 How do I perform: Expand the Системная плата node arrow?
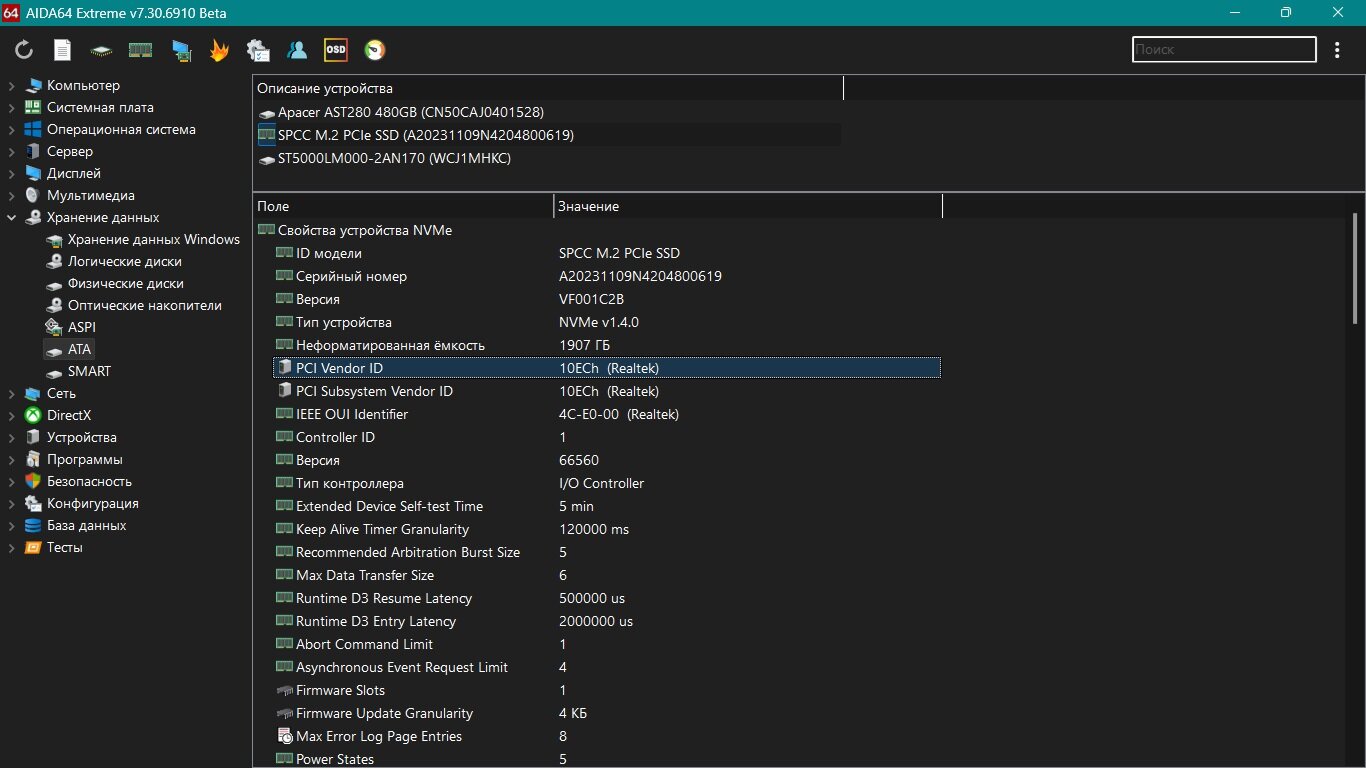[12, 108]
